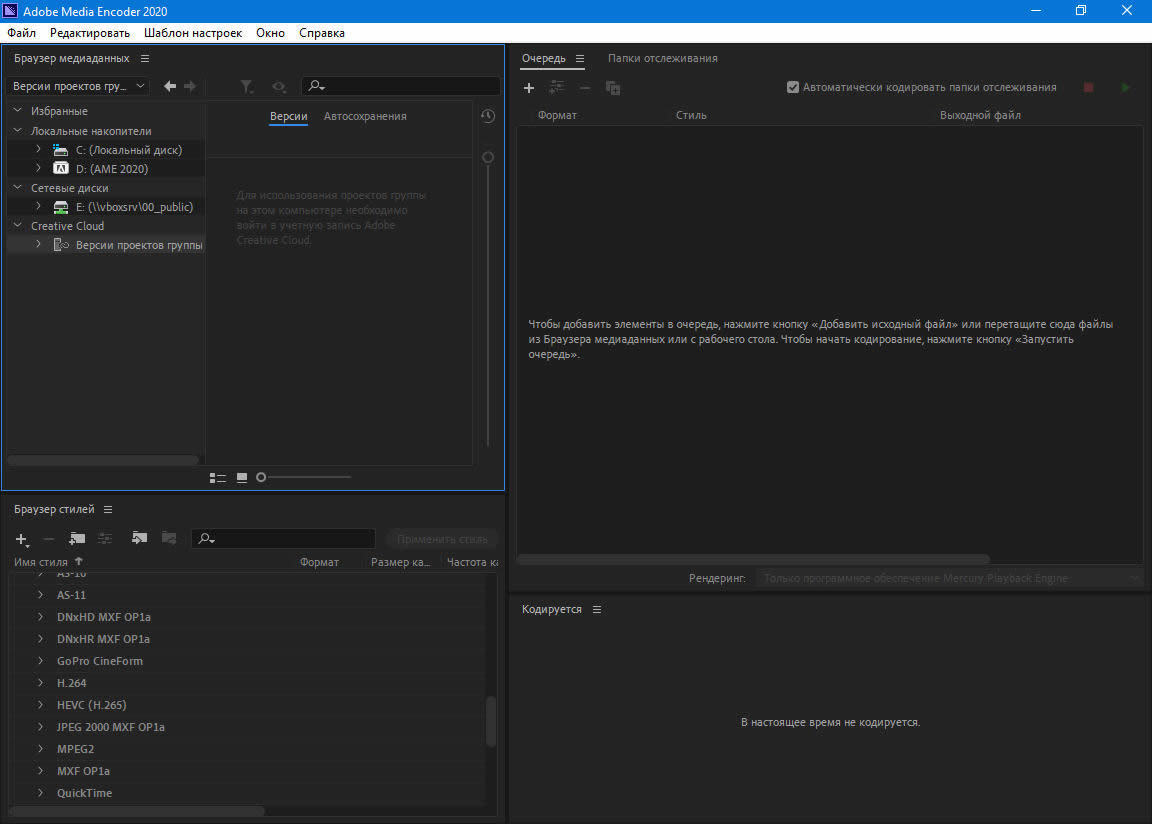Open the Версии проектов гру... location dropdown
This screenshot has width=1152, height=824.
click(x=78, y=86)
